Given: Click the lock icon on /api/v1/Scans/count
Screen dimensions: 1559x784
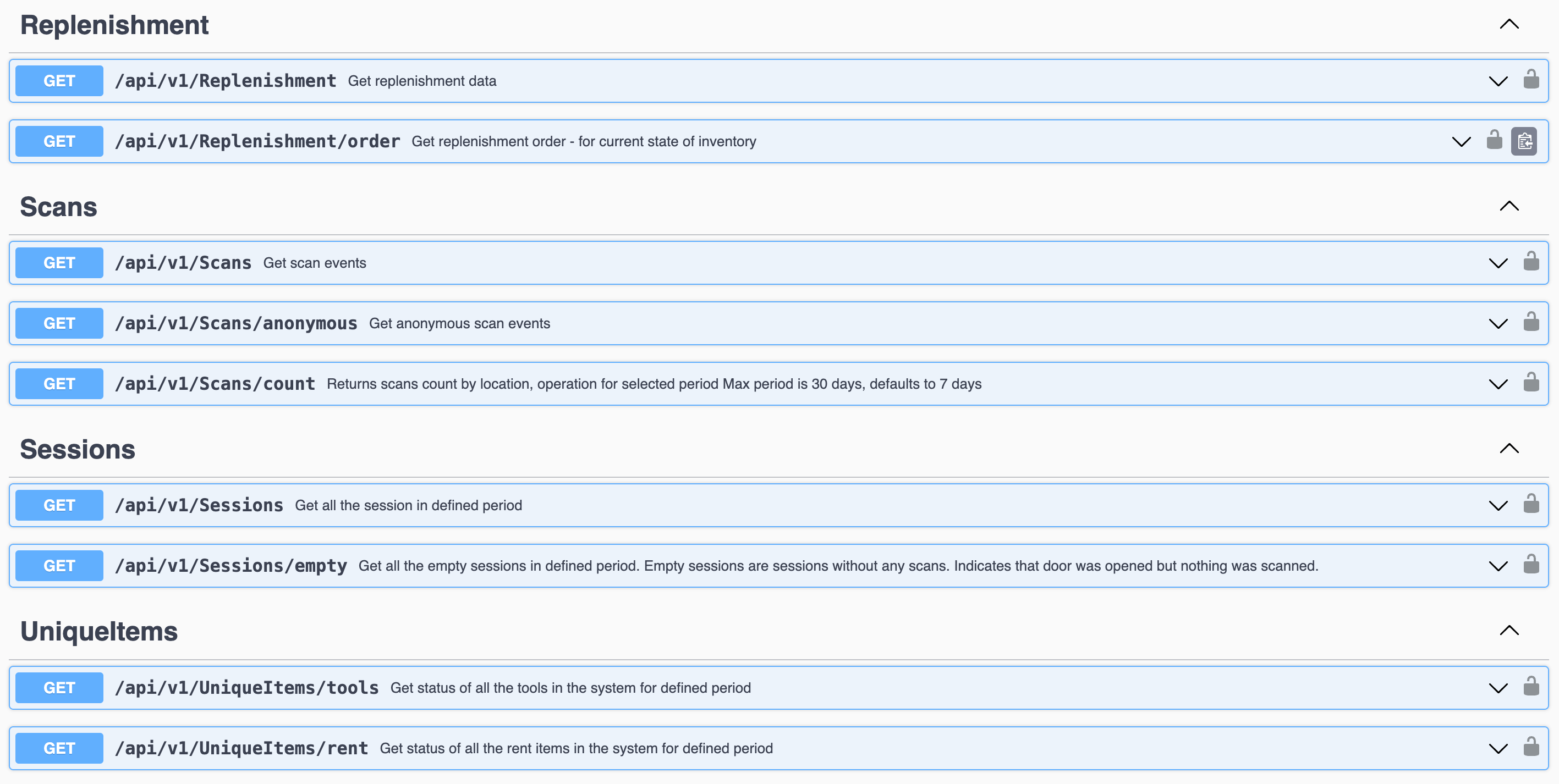Looking at the screenshot, I should [x=1530, y=382].
